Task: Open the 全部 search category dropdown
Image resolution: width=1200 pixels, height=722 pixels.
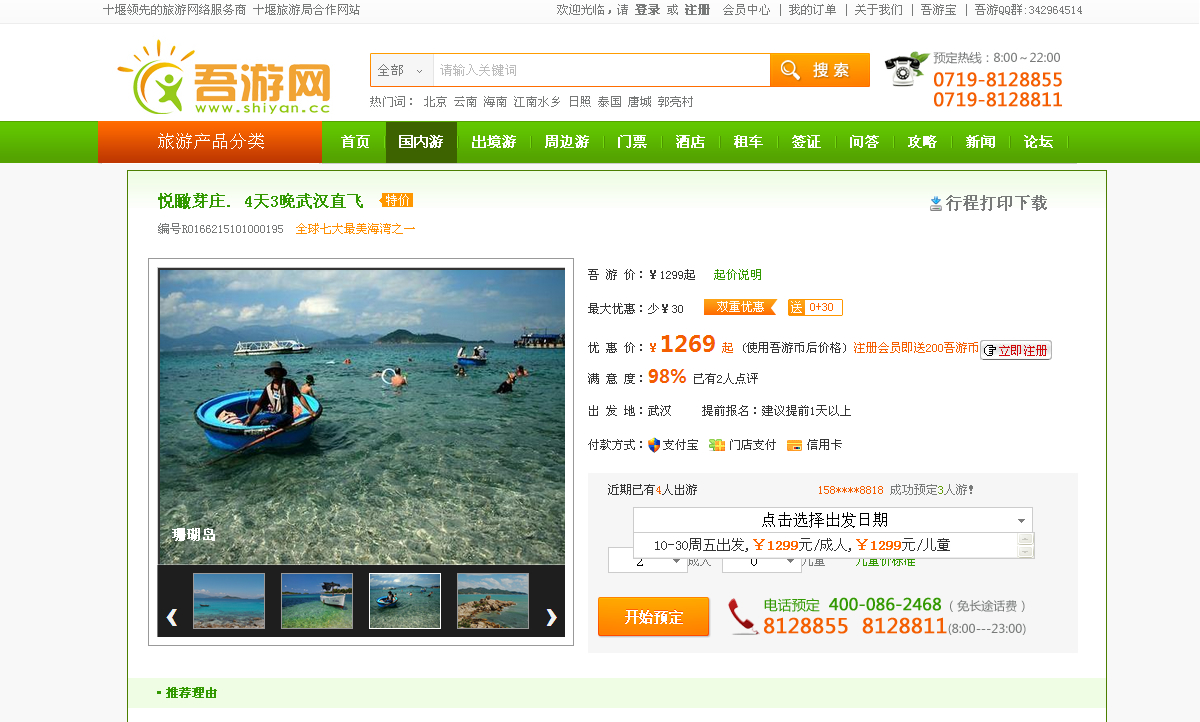Action: pos(402,70)
